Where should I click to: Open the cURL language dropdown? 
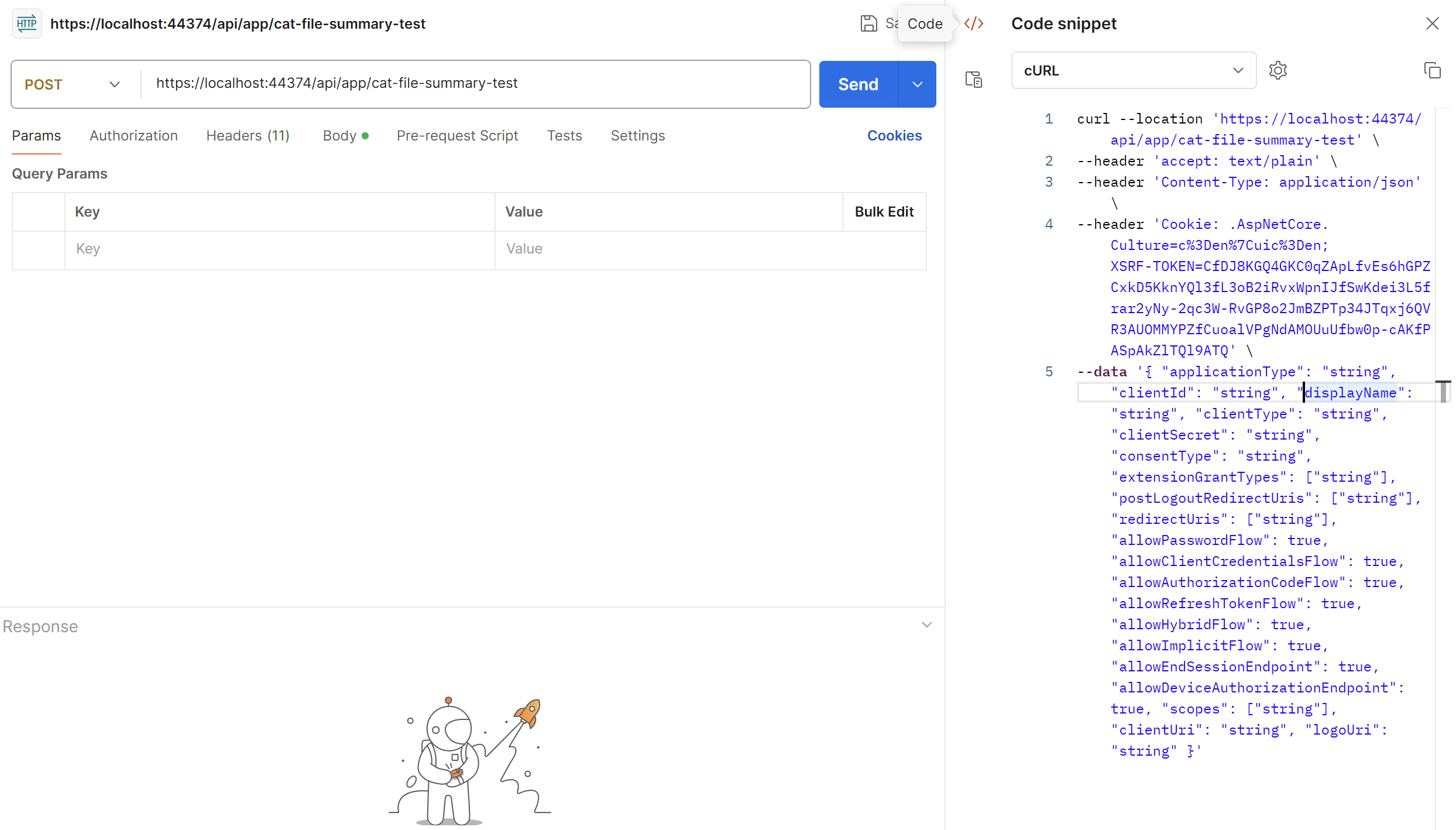point(1133,70)
